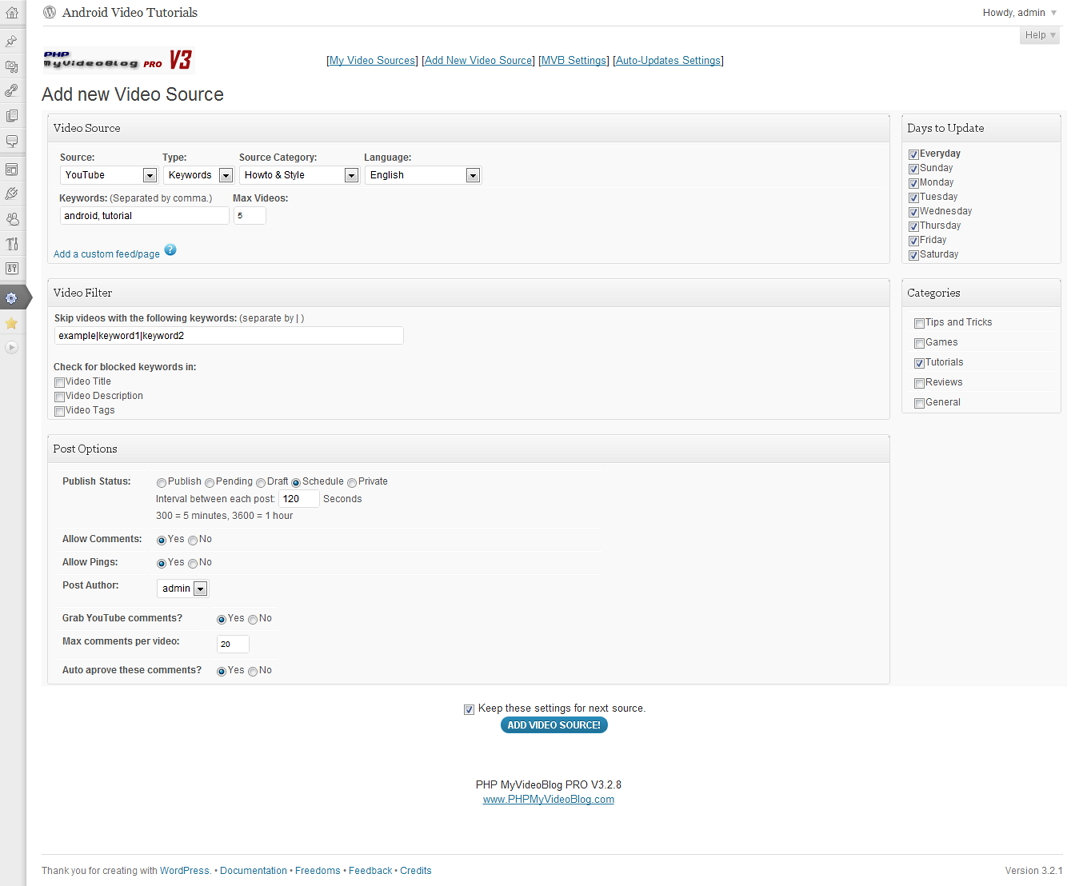Open the www.PHPMyVideoBlog.com link

coord(548,800)
